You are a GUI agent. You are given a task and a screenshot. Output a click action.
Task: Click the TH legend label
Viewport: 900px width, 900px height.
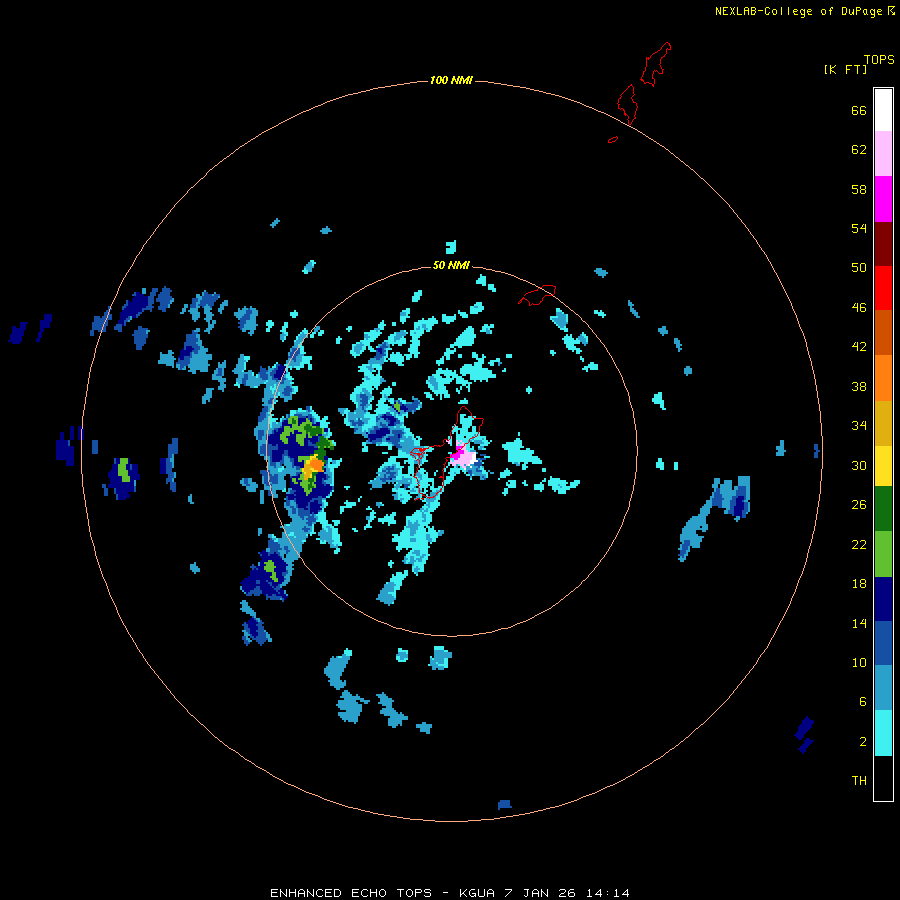859,781
